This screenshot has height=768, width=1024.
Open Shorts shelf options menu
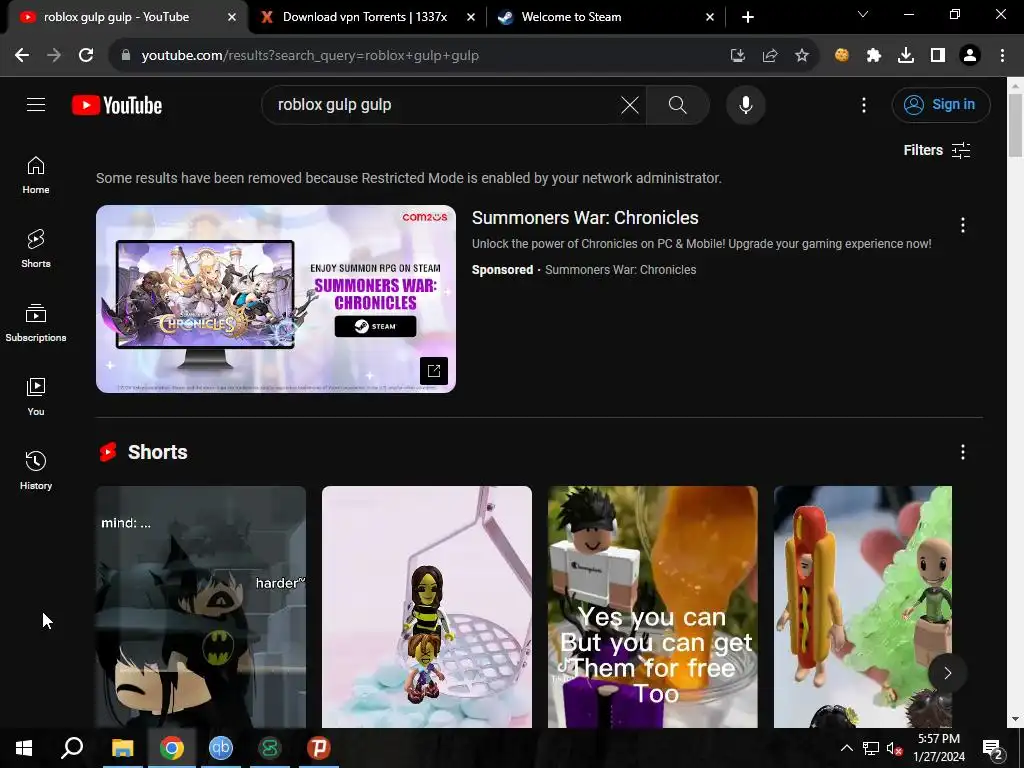coord(963,452)
